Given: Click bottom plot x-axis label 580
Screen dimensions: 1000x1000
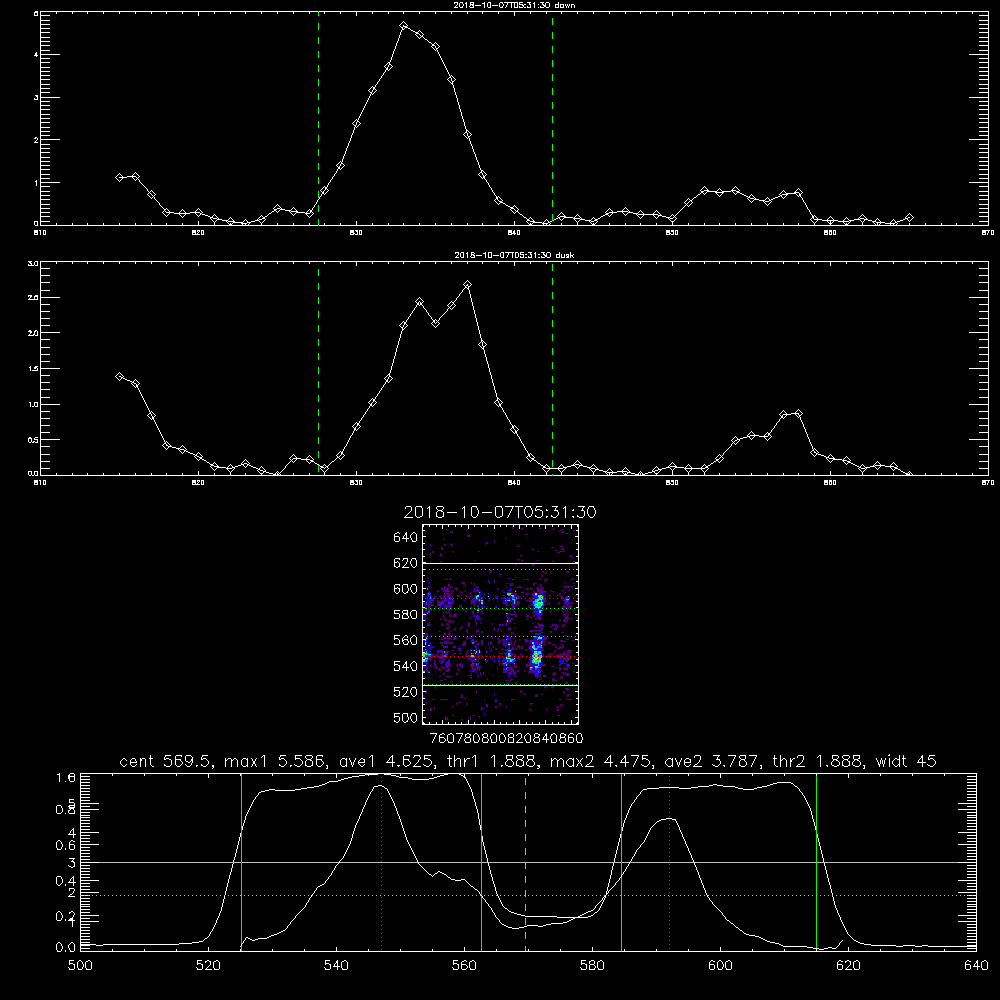Looking at the screenshot, I should tap(592, 966).
